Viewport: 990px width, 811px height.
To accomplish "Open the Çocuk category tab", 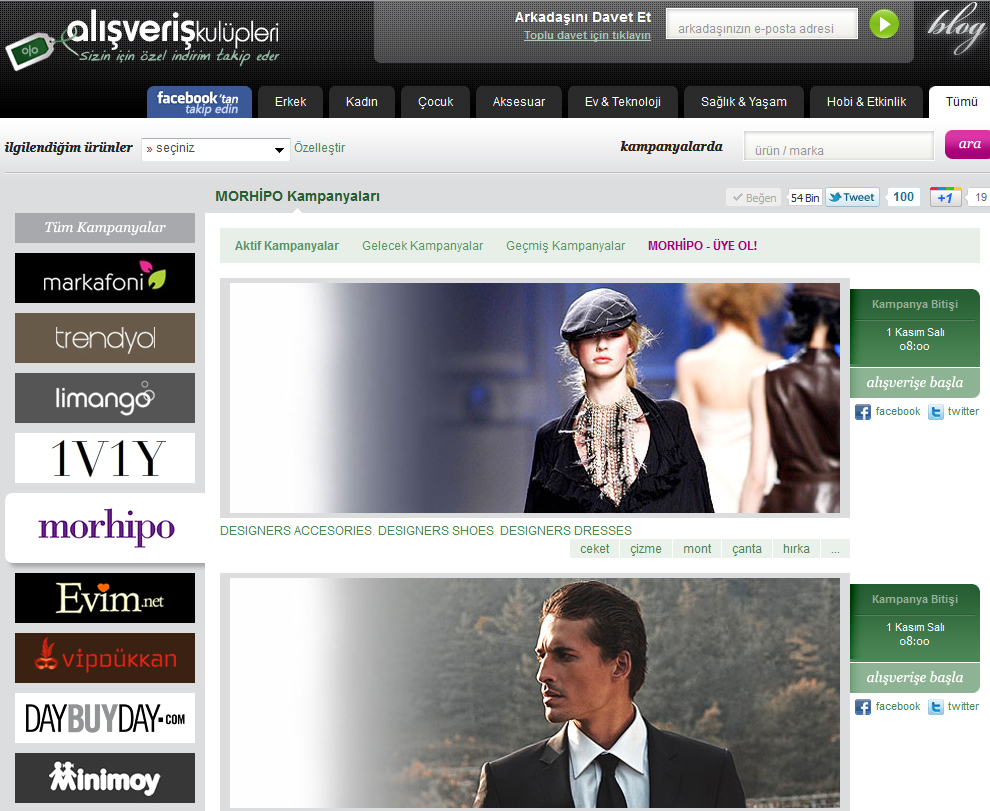I will click(436, 102).
